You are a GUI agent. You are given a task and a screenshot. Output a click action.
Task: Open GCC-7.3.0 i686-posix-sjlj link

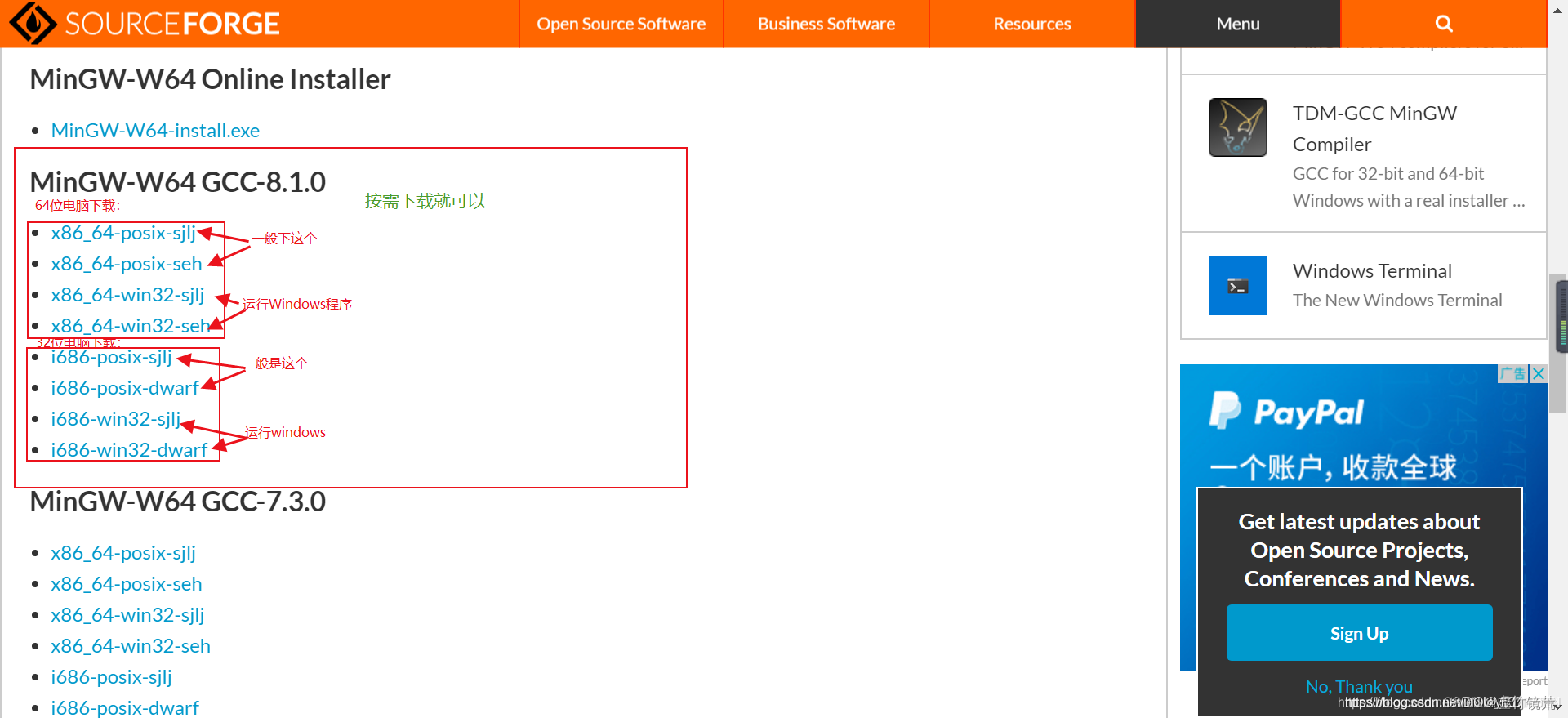(111, 677)
